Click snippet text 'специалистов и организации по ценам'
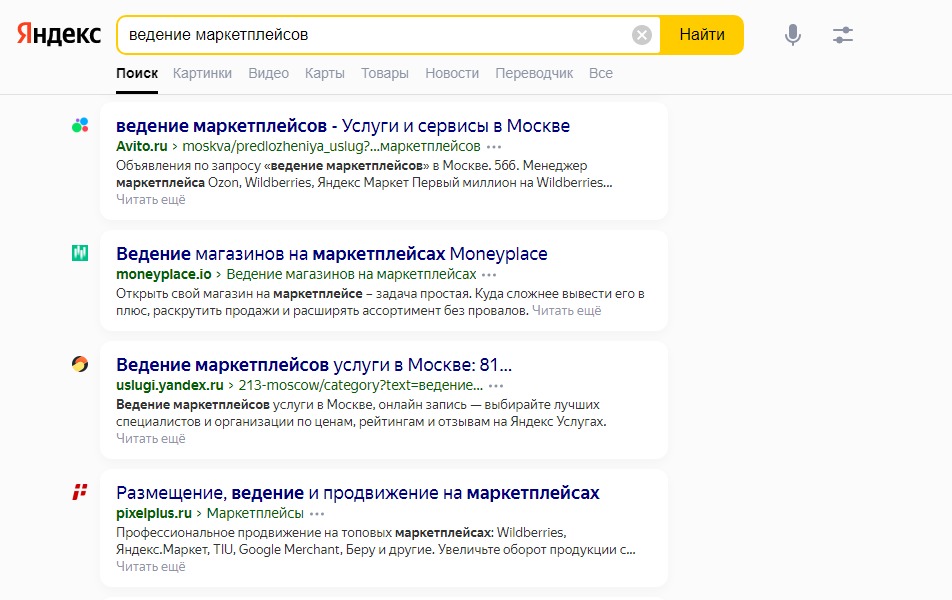Image resolution: width=952 pixels, height=600 pixels. [x=236, y=421]
